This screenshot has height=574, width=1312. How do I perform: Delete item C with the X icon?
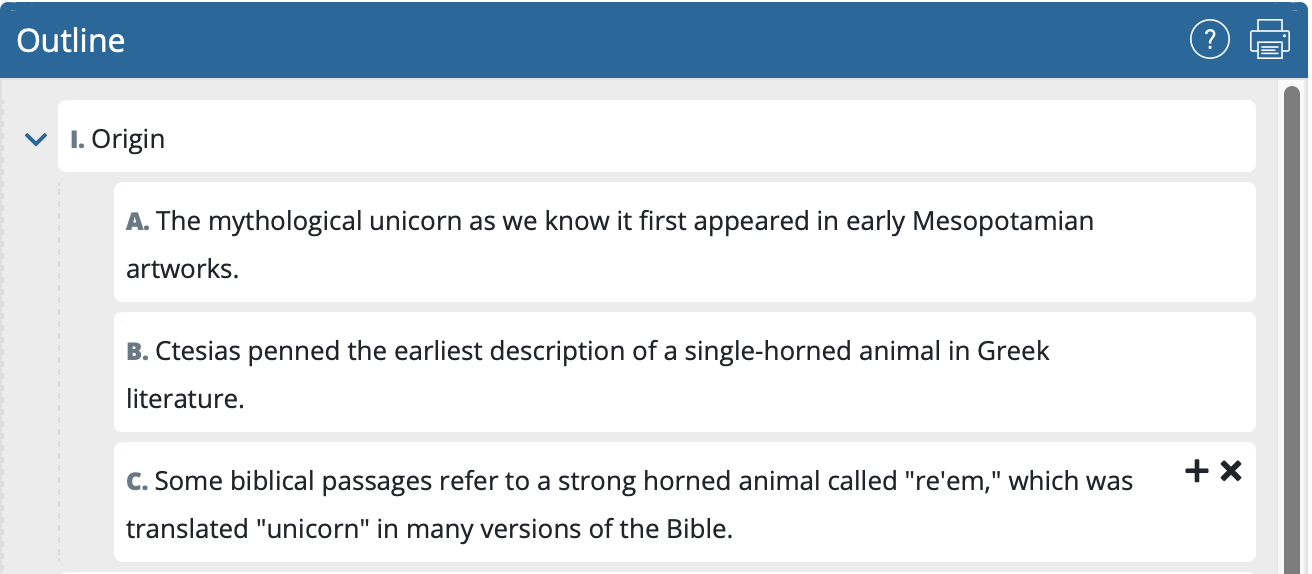tap(1231, 470)
